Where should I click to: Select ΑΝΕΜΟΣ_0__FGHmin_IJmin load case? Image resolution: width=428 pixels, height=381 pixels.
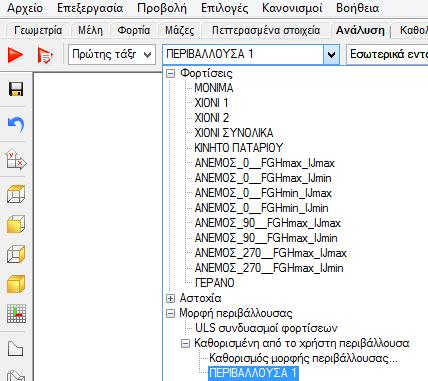tap(261, 208)
